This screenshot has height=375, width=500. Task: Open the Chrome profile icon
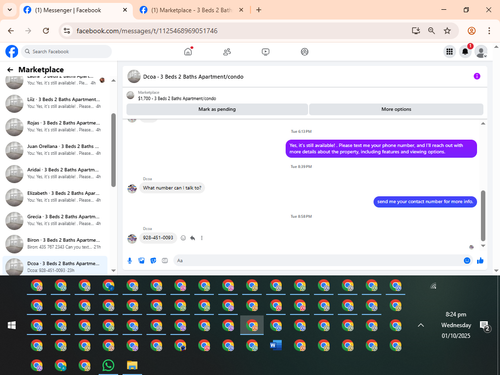coord(472,31)
